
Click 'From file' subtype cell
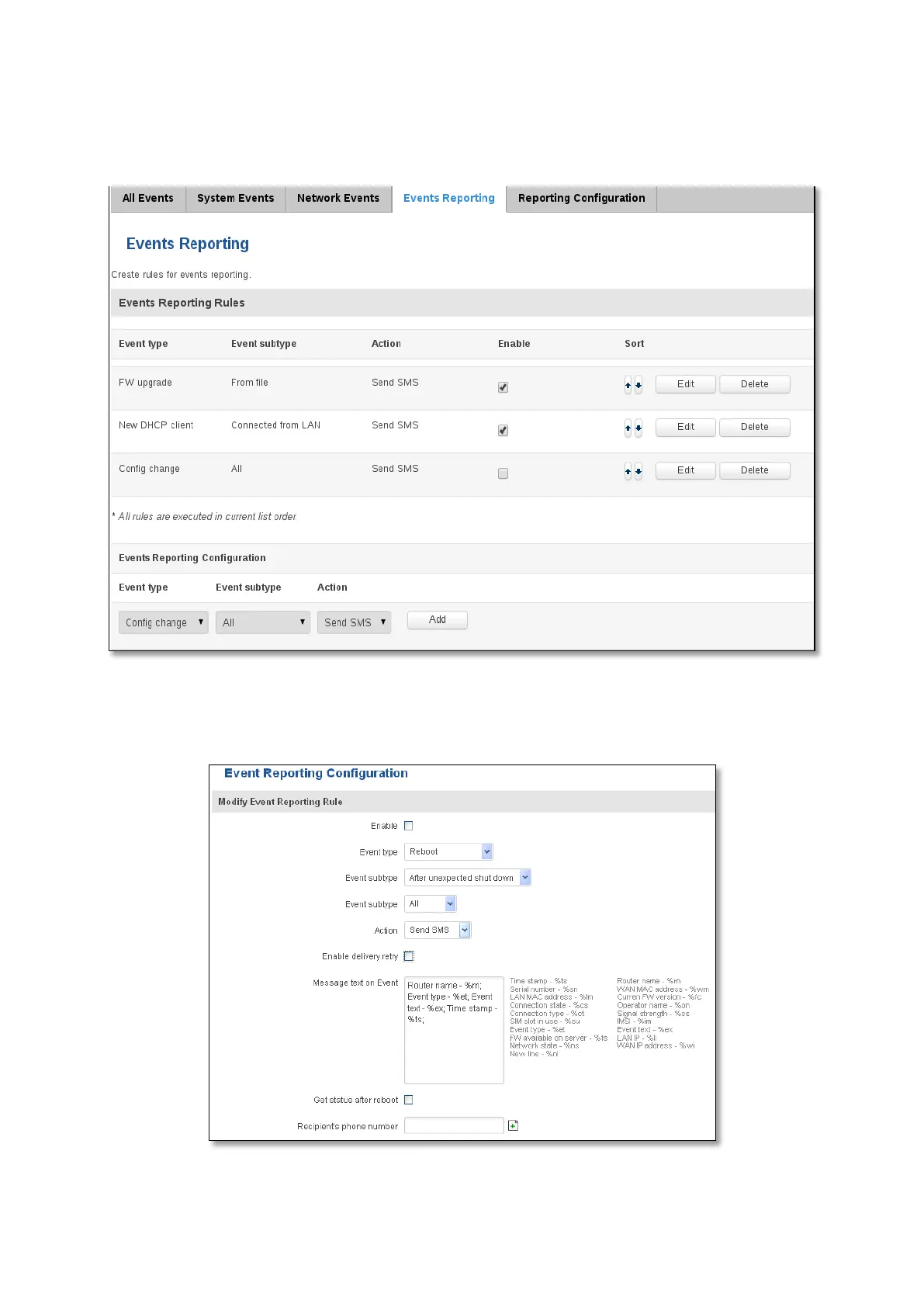point(250,383)
